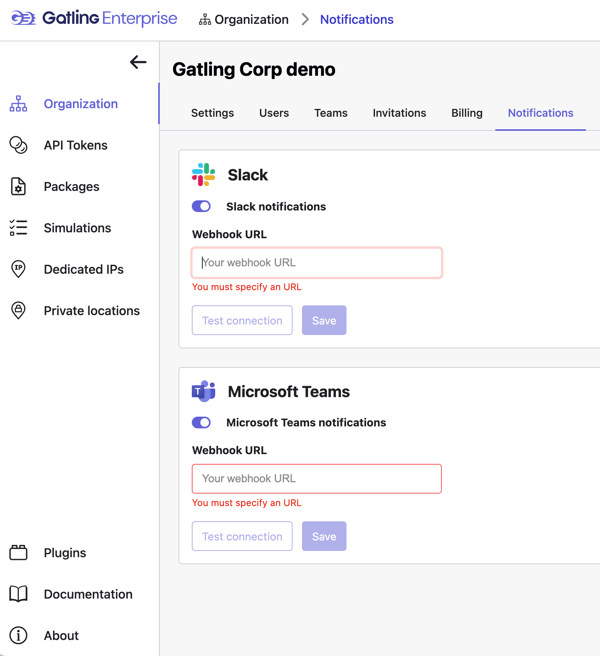Viewport: 600px width, 656px height.
Task: Click the API Tokens coins icon
Action: [x=18, y=145]
